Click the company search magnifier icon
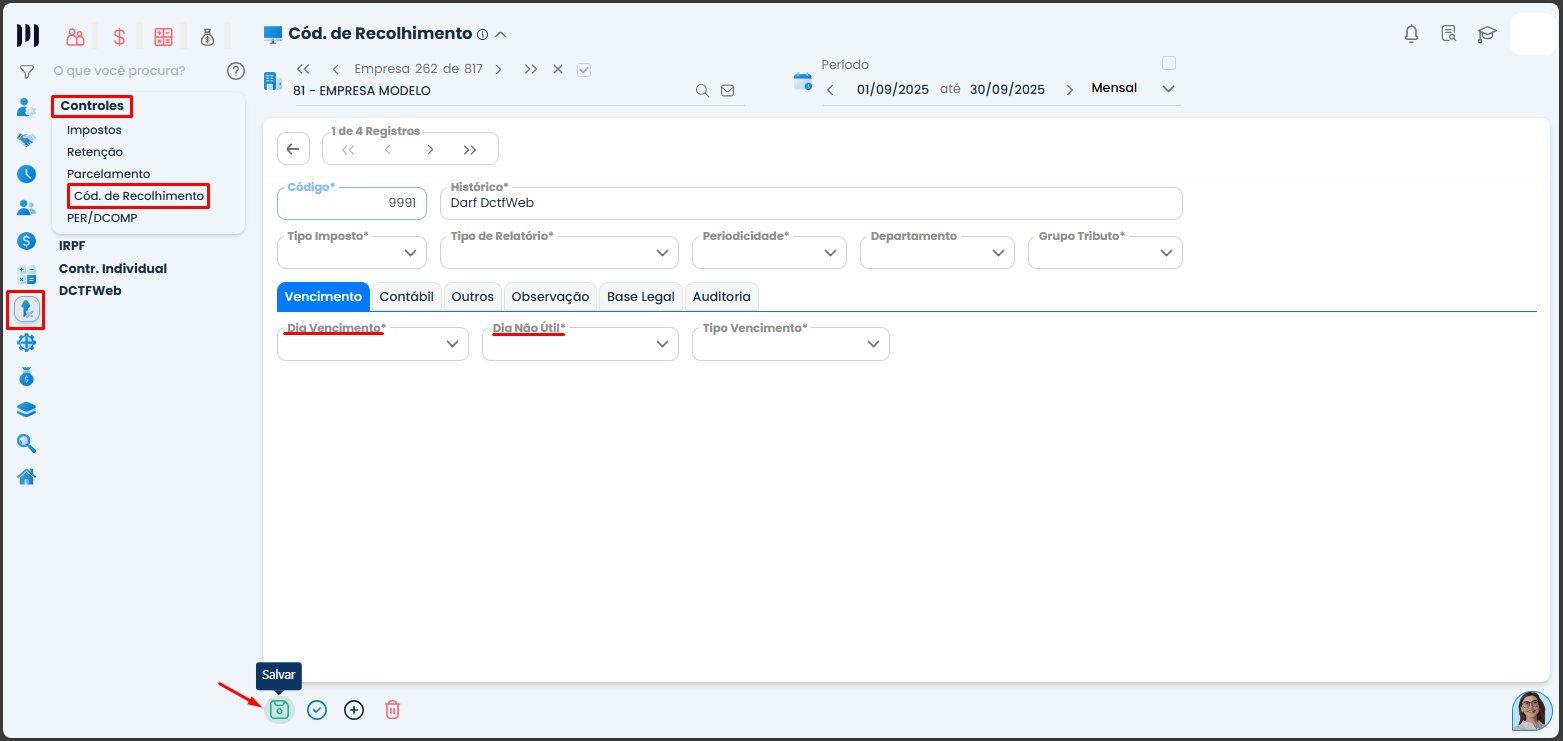The image size is (1563, 741). [x=703, y=90]
